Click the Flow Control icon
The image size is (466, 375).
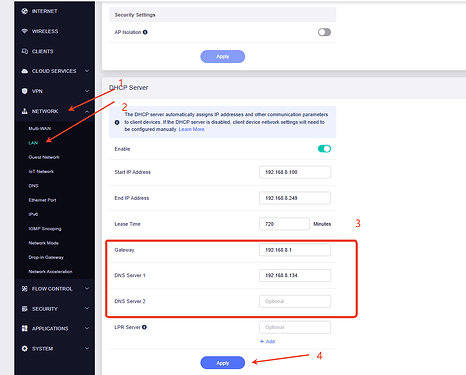(x=24, y=289)
